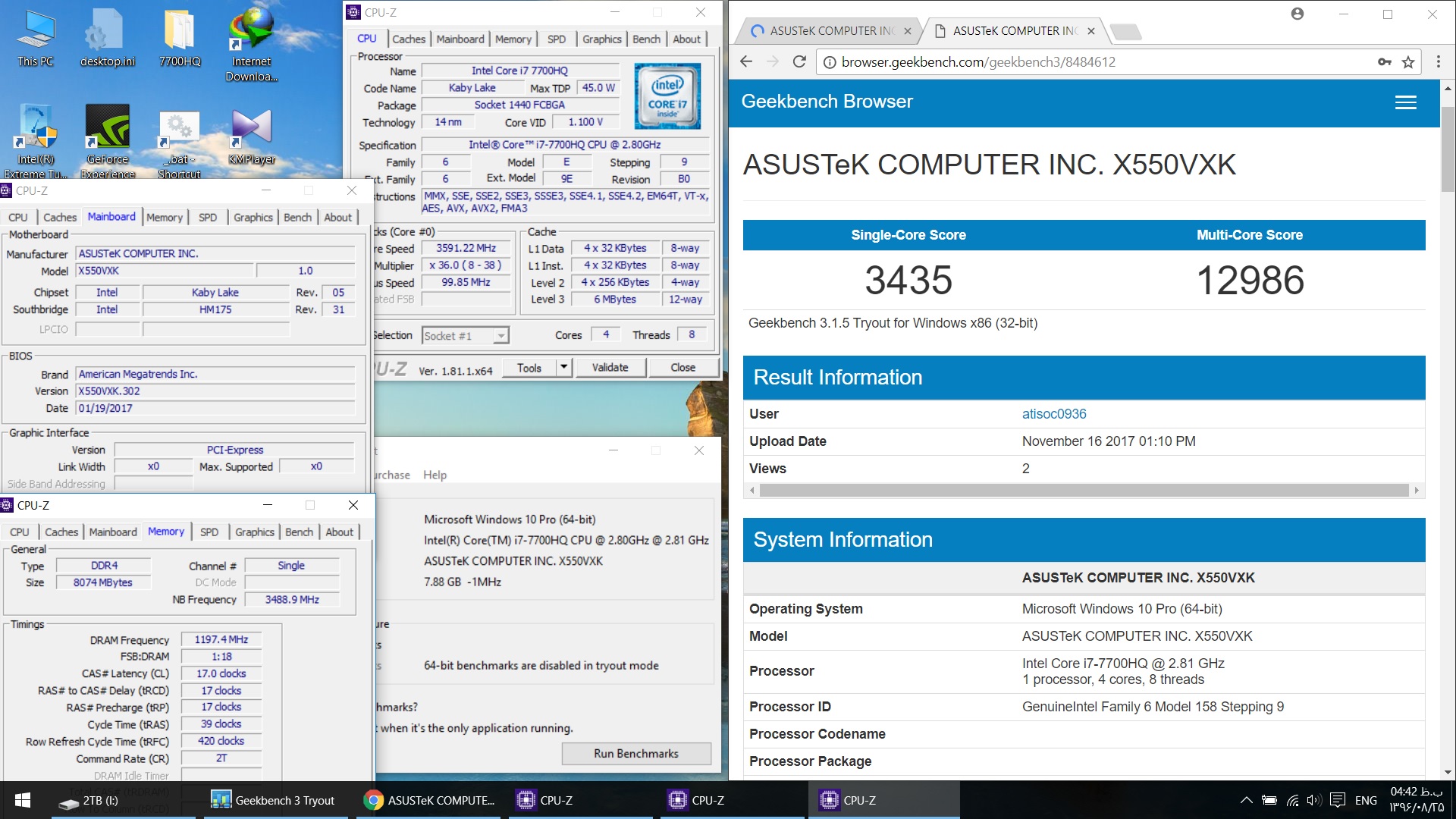
Task: Reload the Geekbench page
Action: click(x=799, y=62)
